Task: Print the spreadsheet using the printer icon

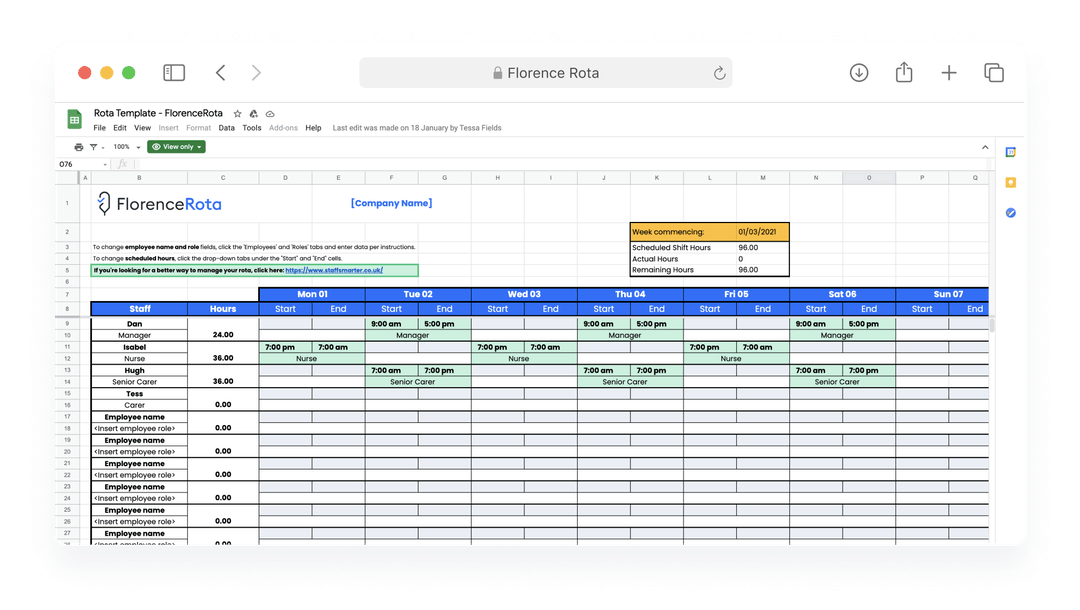Action: tap(78, 146)
